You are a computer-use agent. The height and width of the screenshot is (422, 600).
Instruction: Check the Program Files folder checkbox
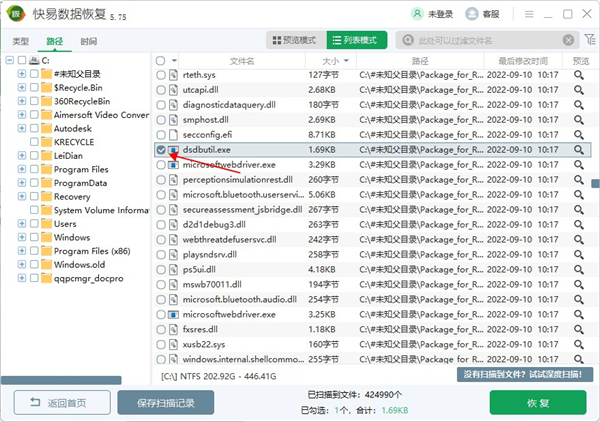[34, 169]
